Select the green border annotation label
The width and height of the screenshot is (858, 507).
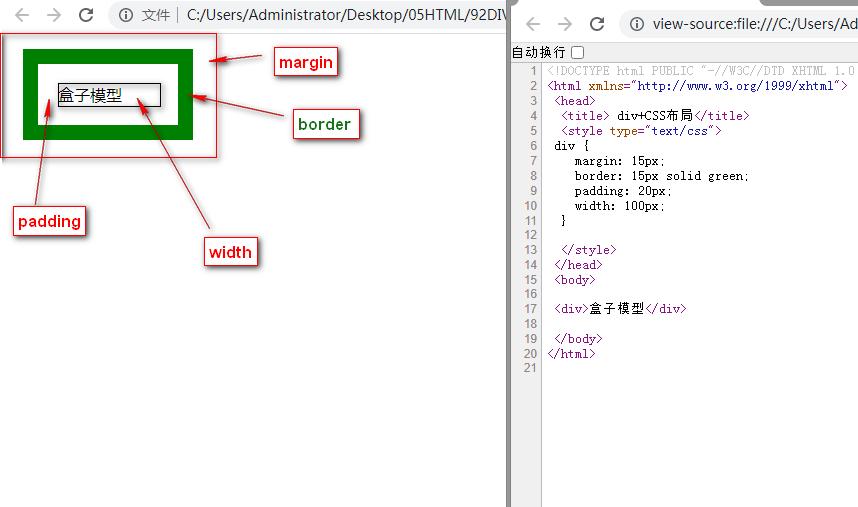coord(324,124)
